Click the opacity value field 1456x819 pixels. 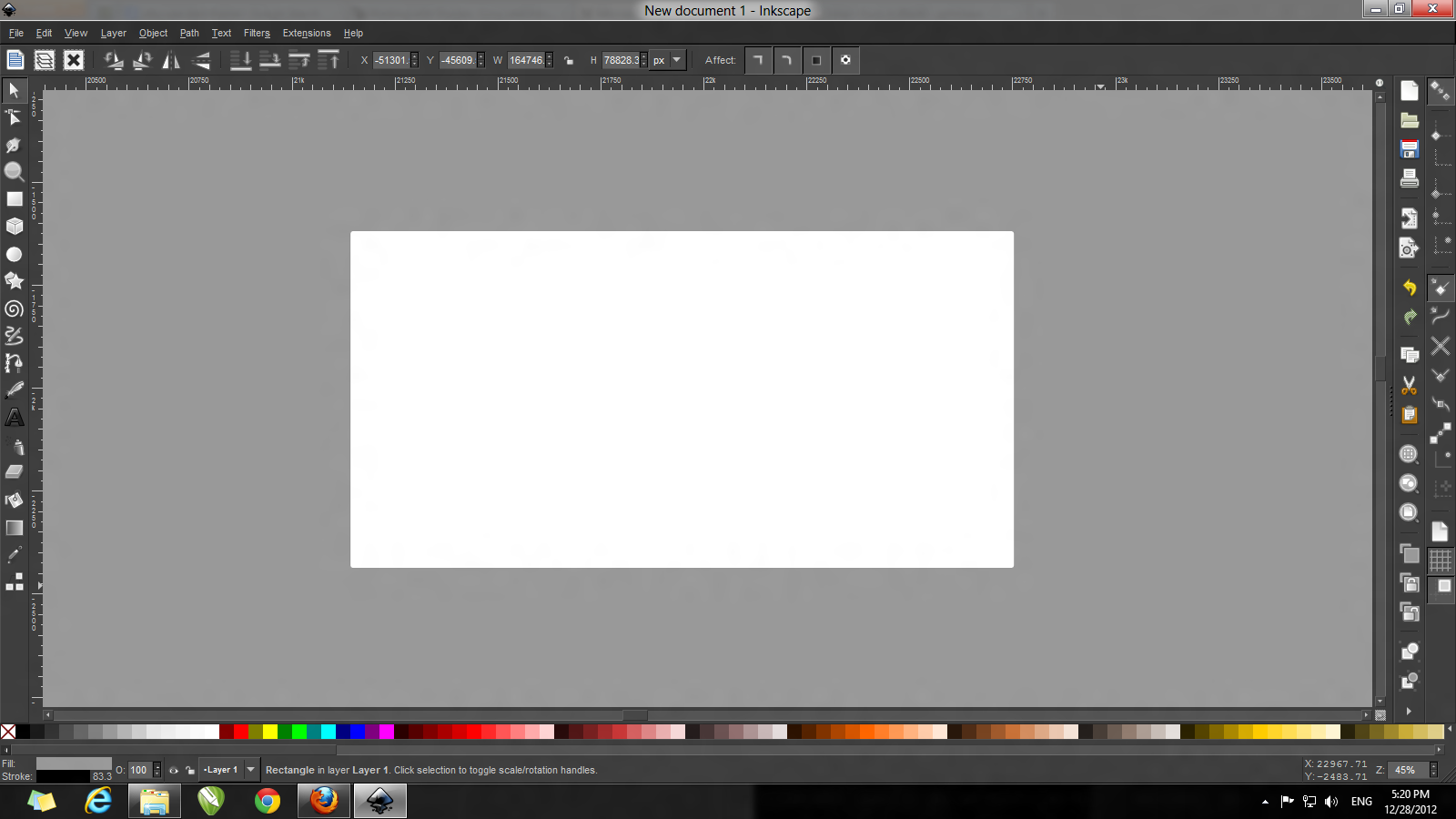139,770
